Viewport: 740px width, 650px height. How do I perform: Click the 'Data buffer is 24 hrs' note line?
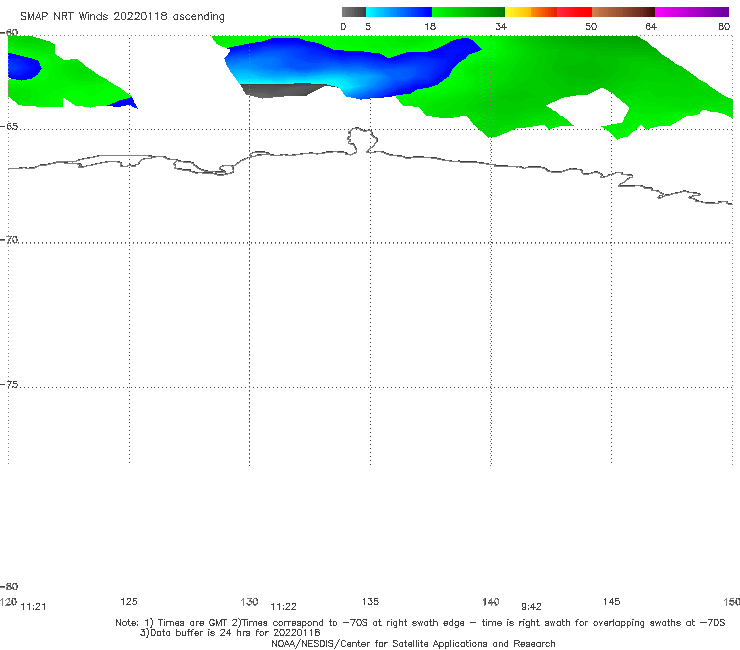[230, 633]
